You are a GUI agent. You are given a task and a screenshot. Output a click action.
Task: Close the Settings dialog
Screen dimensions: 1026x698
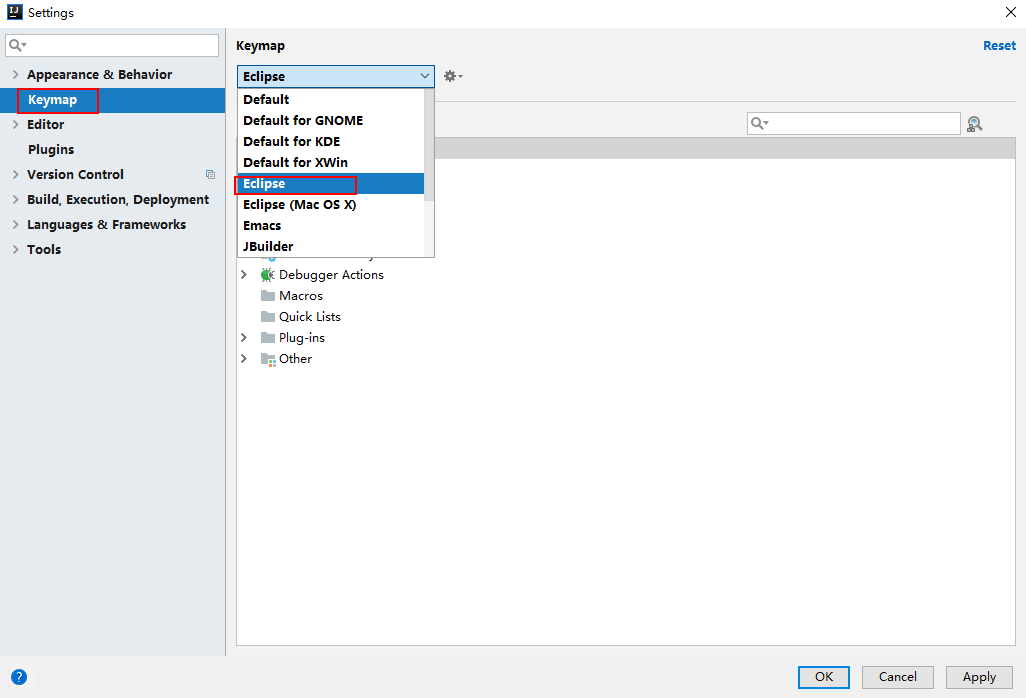point(1010,12)
